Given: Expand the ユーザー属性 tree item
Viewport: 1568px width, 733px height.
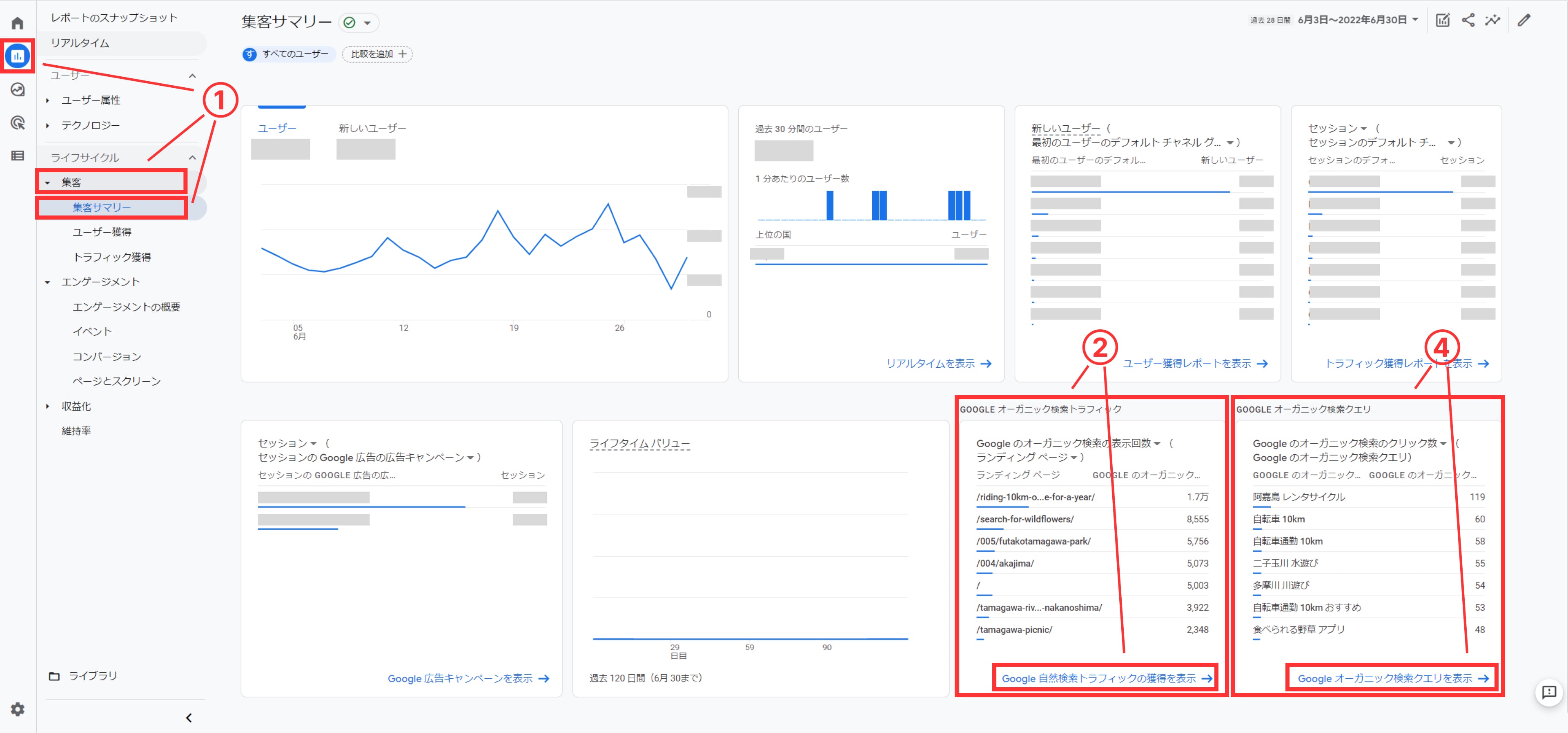Looking at the screenshot, I should tap(47, 100).
